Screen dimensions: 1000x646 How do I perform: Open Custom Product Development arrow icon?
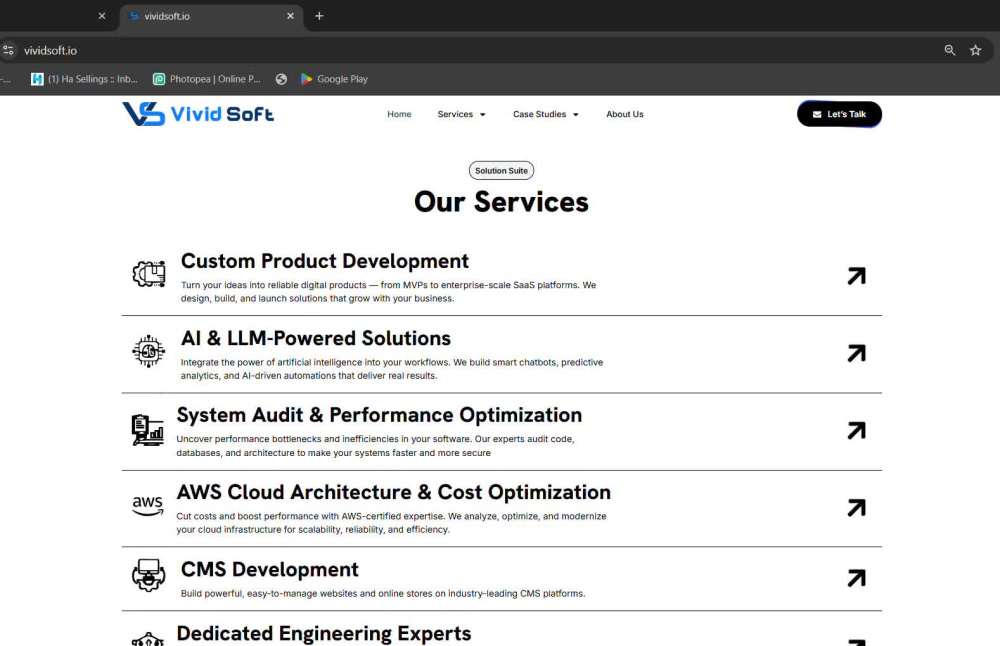point(857,276)
